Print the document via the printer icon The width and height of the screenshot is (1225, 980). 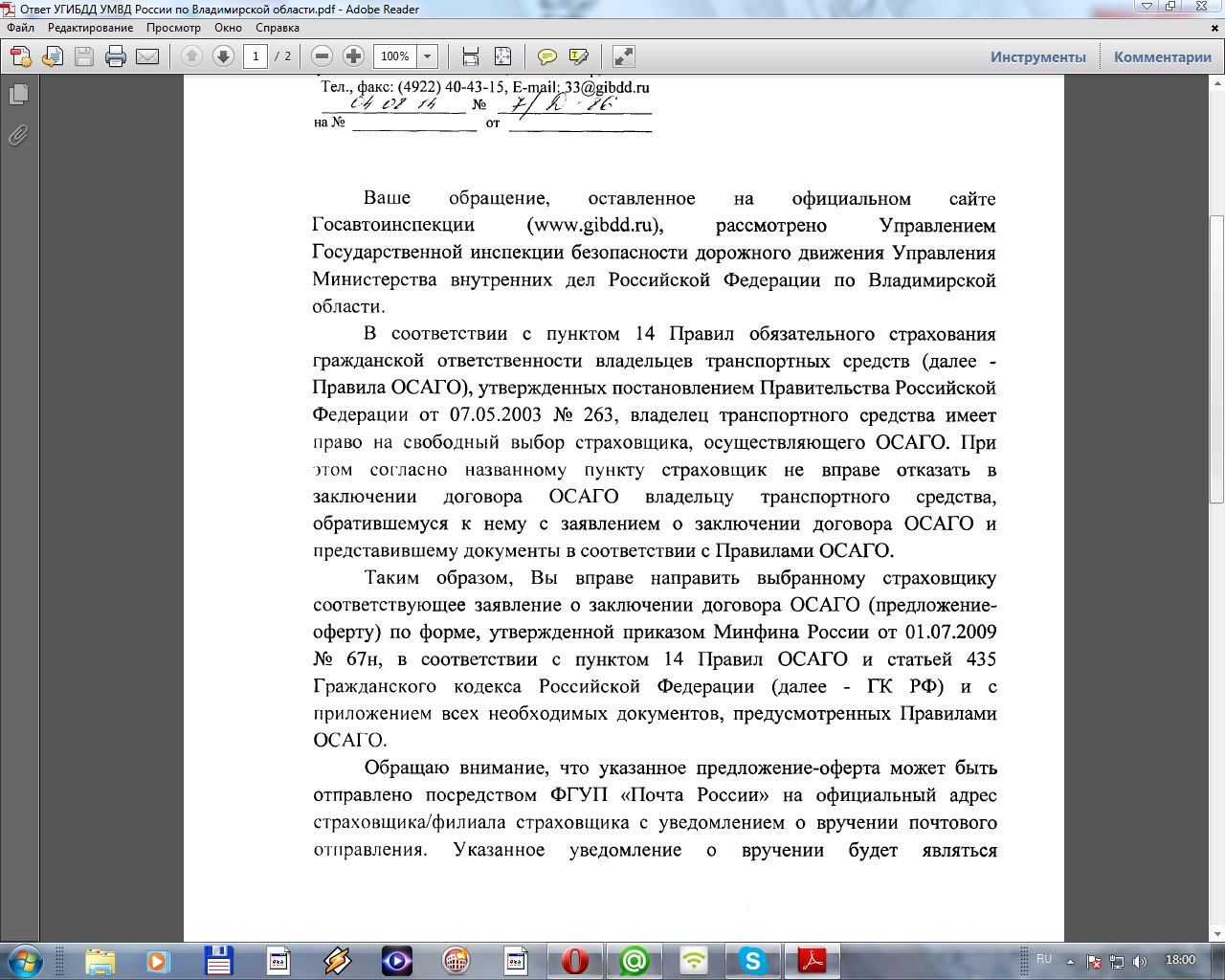[116, 56]
